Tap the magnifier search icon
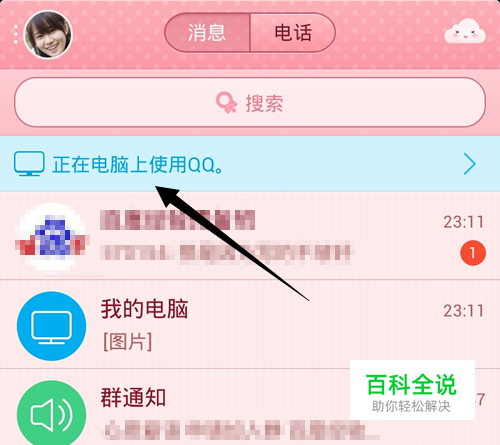The width and height of the screenshot is (500, 445). tap(227, 103)
